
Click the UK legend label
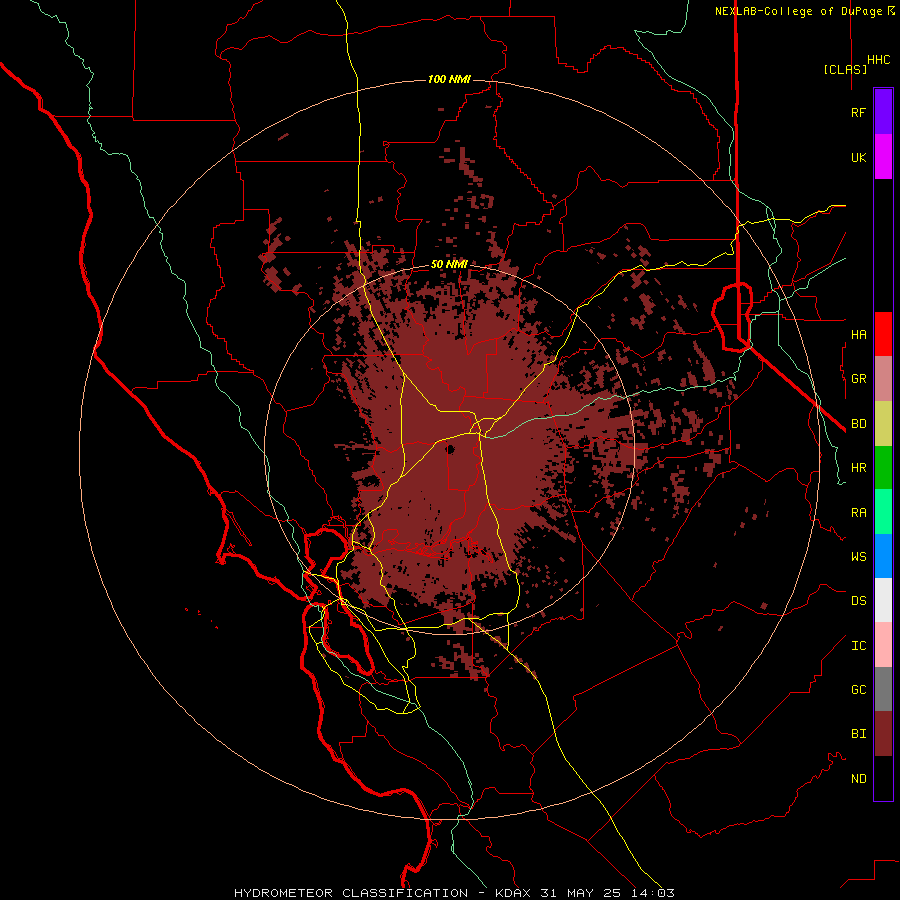pos(858,157)
